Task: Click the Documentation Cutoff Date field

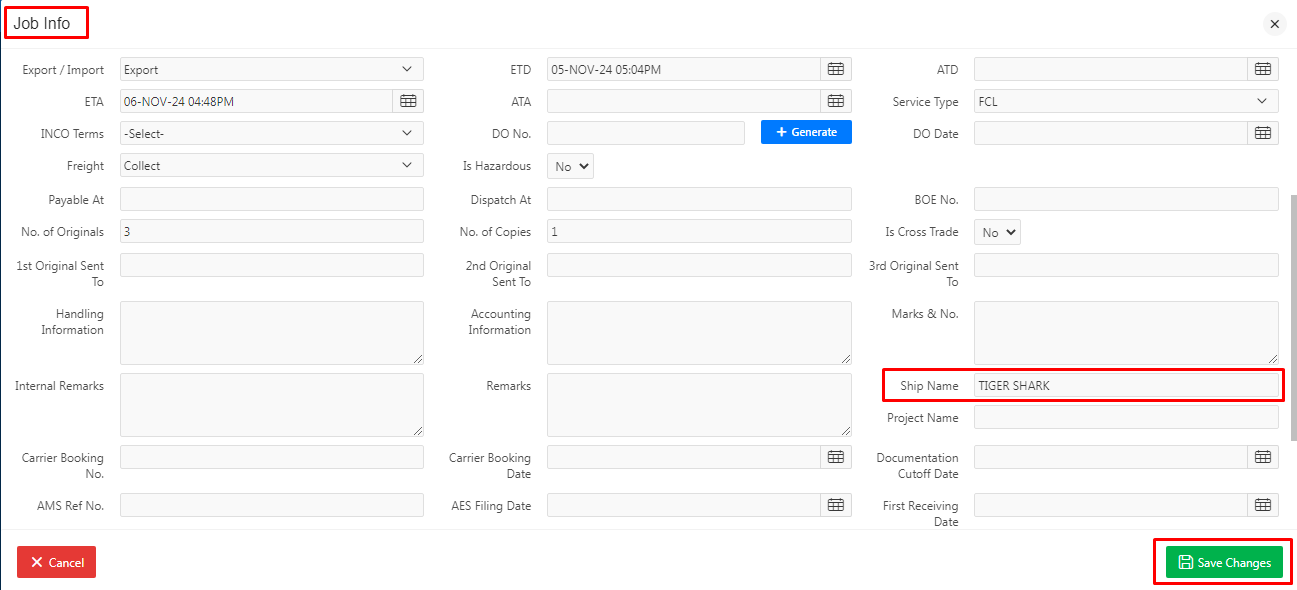Action: point(1111,457)
